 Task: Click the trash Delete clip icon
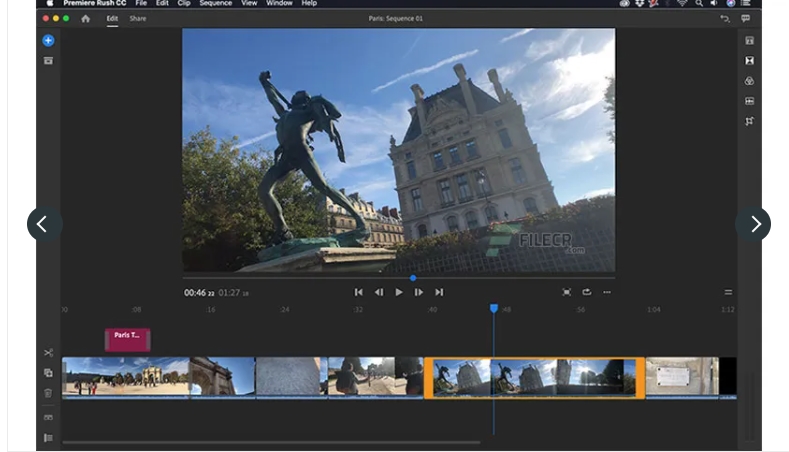point(48,393)
